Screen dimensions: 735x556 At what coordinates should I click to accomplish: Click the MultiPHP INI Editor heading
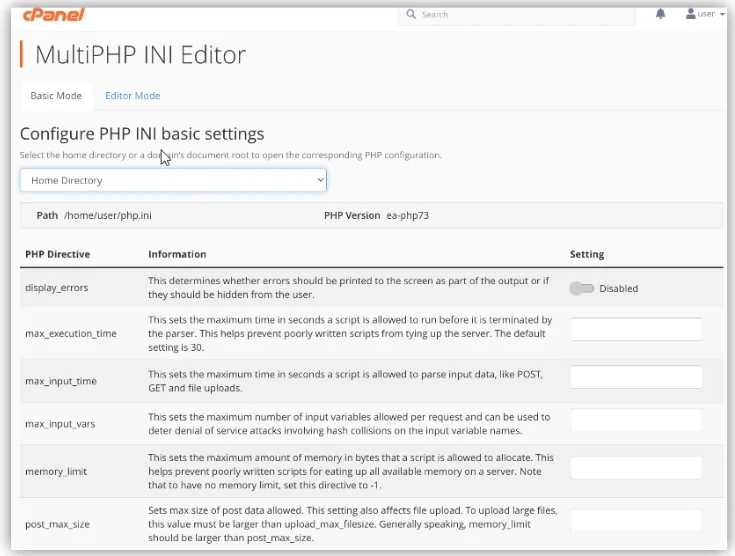140,55
